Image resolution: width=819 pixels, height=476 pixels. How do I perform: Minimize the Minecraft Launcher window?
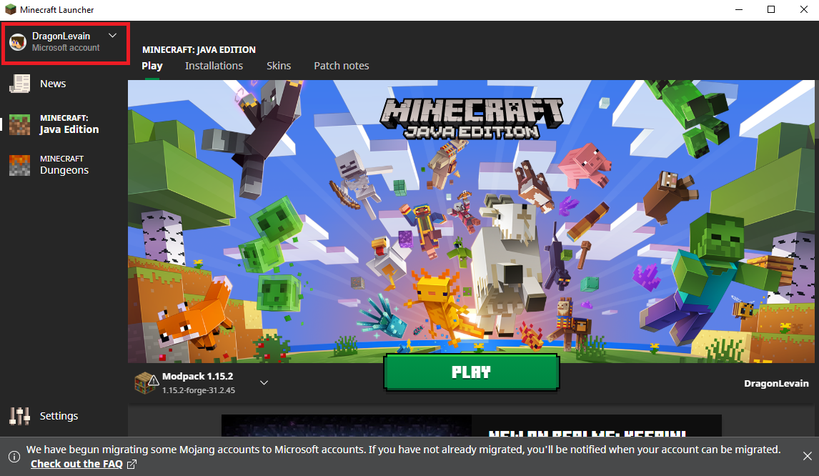pos(739,9)
